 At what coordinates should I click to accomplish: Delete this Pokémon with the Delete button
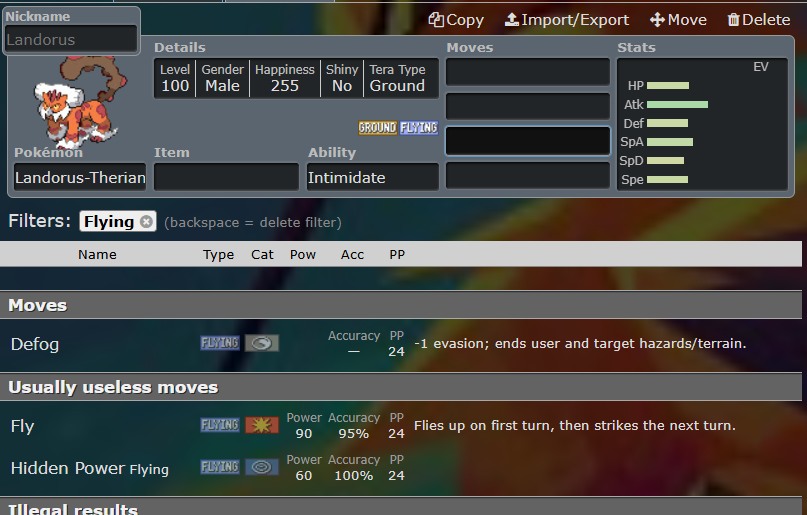[759, 20]
